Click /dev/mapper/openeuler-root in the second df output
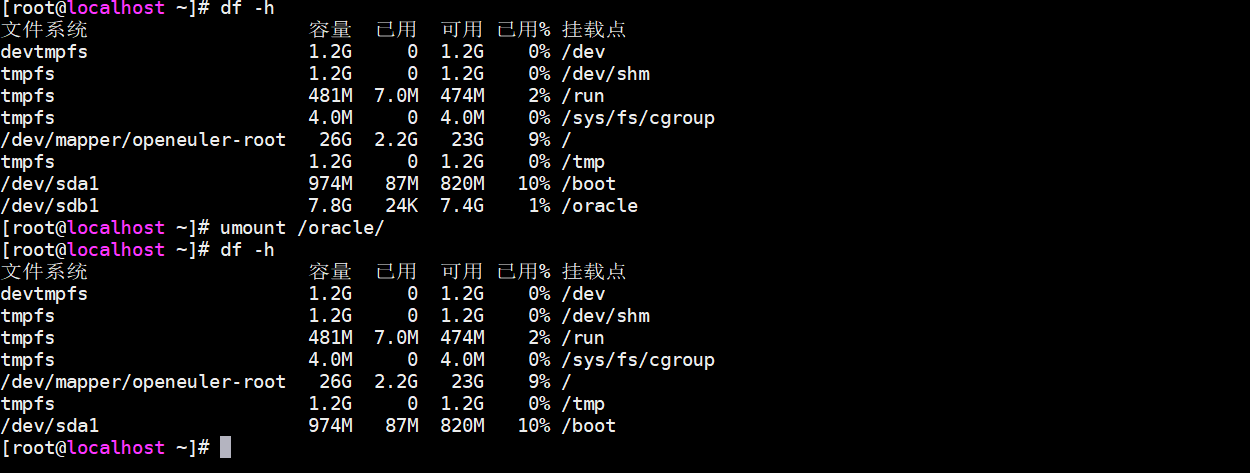This screenshot has width=1250, height=474. [143, 381]
